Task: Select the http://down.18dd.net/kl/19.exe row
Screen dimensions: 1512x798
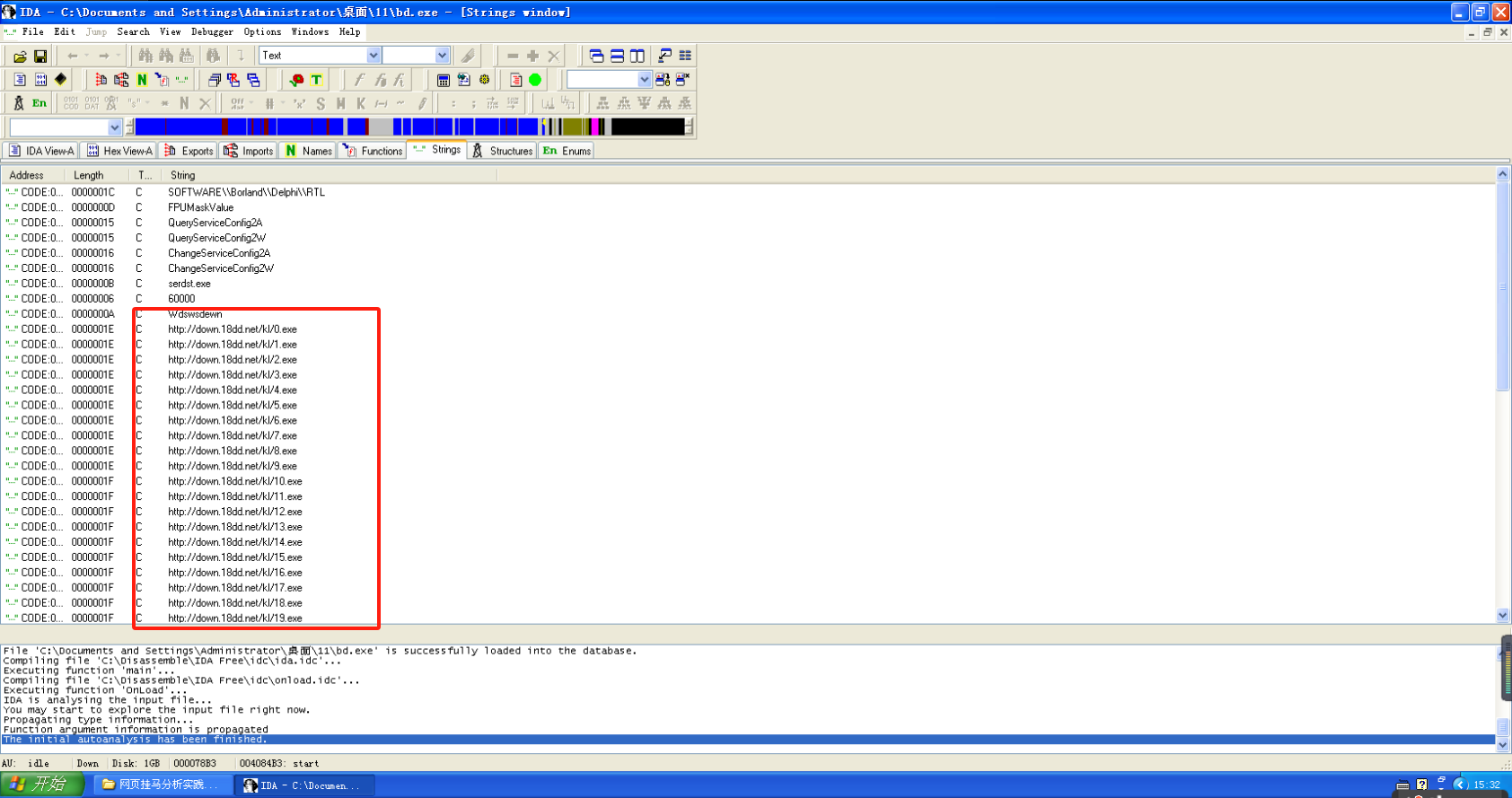Action: [x=747, y=618]
